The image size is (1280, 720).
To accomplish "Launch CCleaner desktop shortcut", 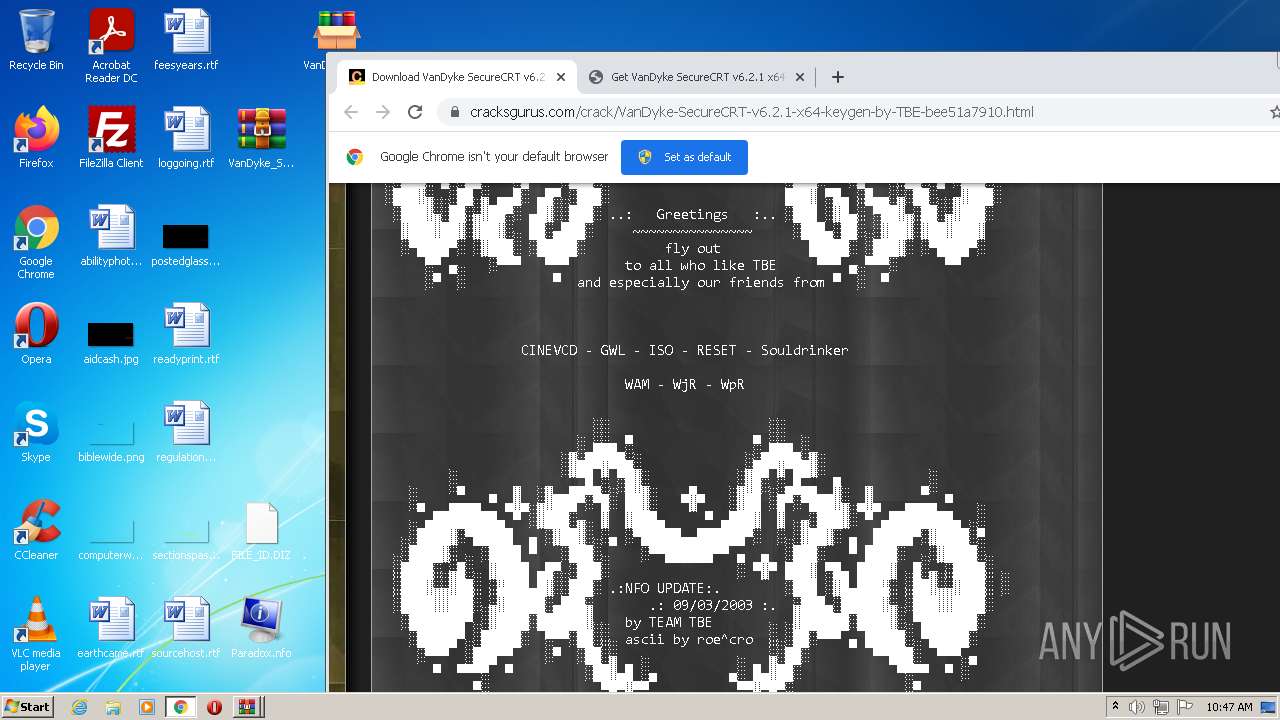I will [x=36, y=530].
